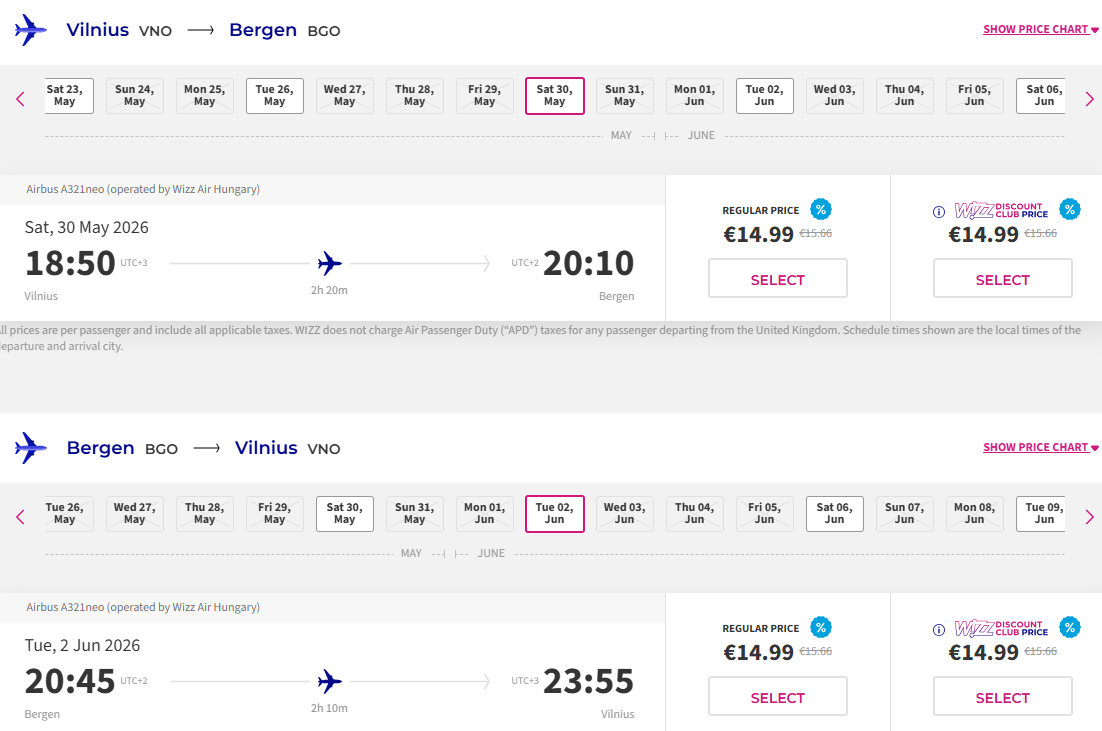Select the return WIZZ Discount Club fare

pos(1003,697)
